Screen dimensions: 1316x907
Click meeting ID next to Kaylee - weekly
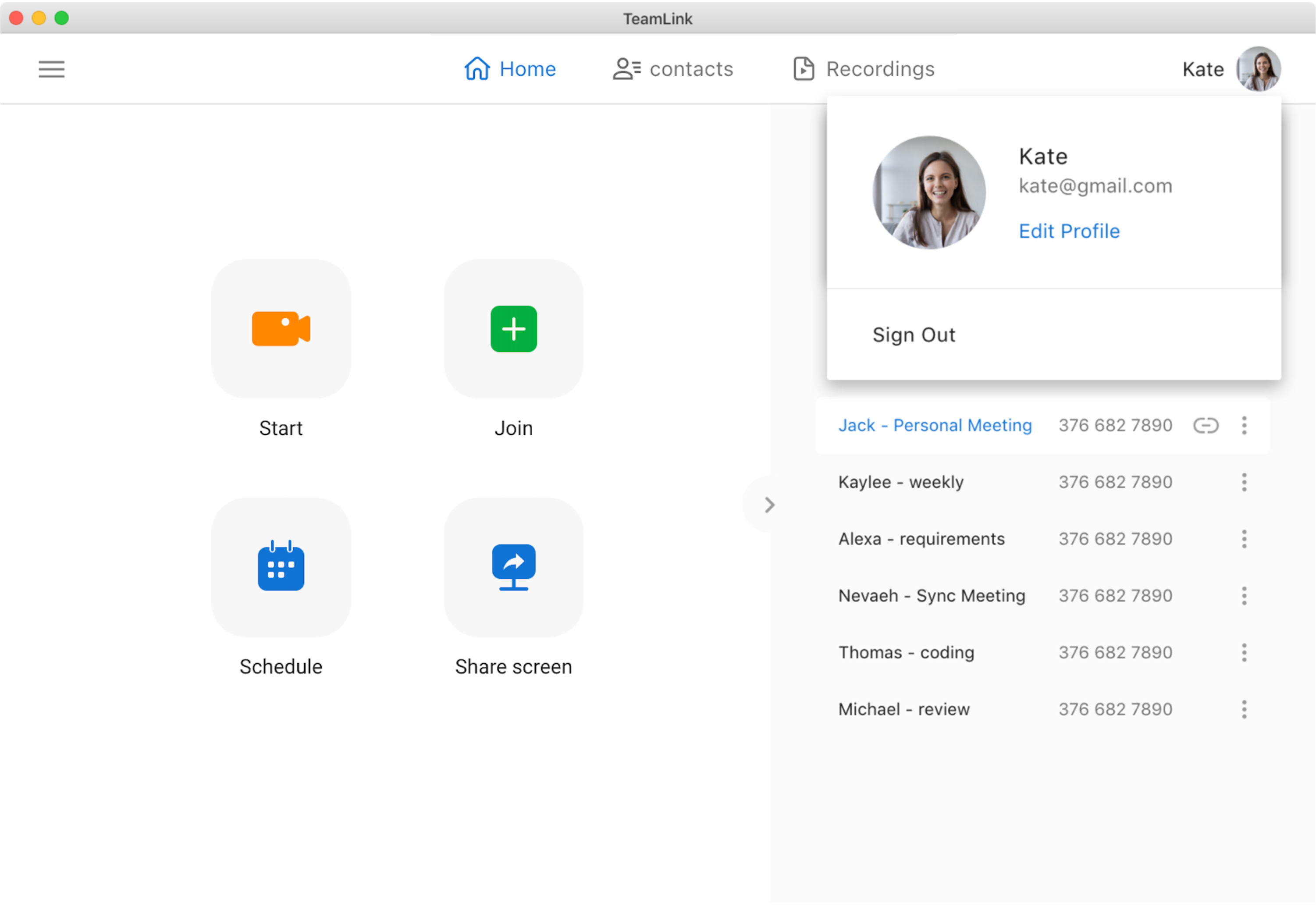[x=1115, y=482]
